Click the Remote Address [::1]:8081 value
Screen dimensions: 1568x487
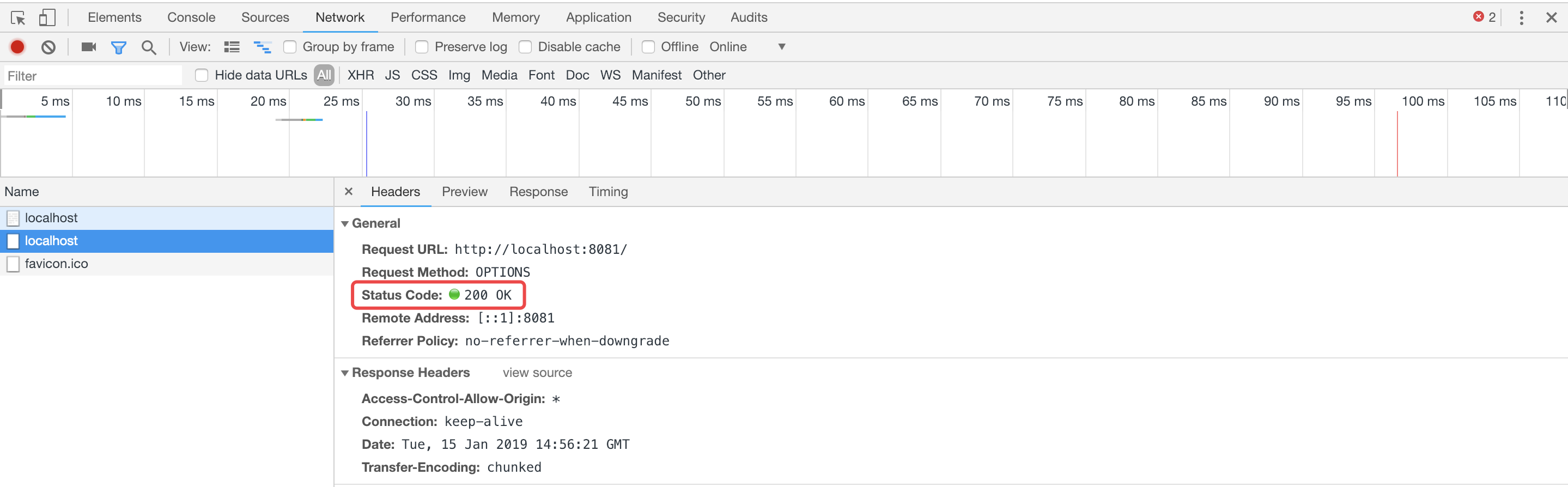point(515,318)
